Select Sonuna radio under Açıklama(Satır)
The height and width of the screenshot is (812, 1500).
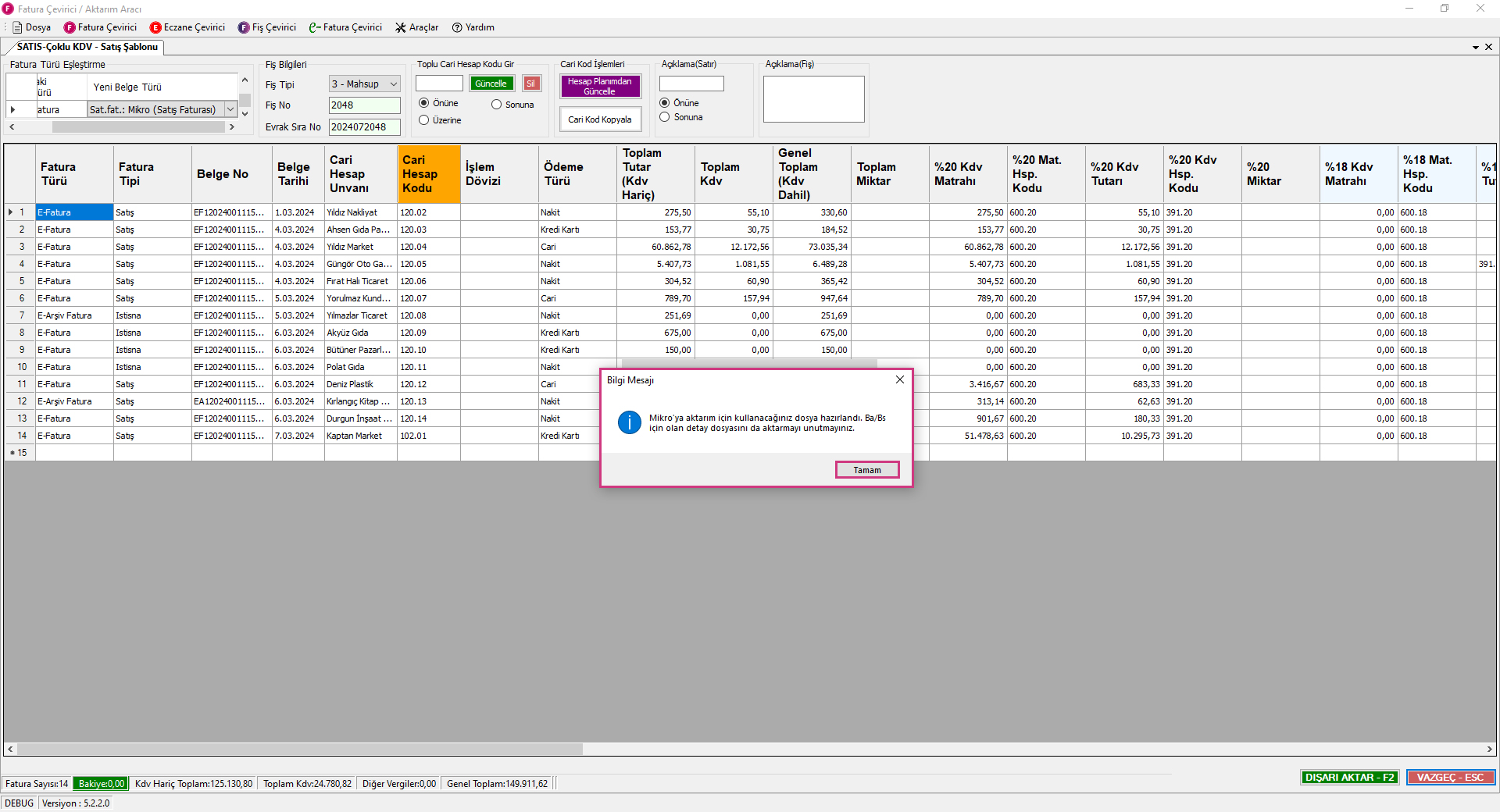pos(665,117)
